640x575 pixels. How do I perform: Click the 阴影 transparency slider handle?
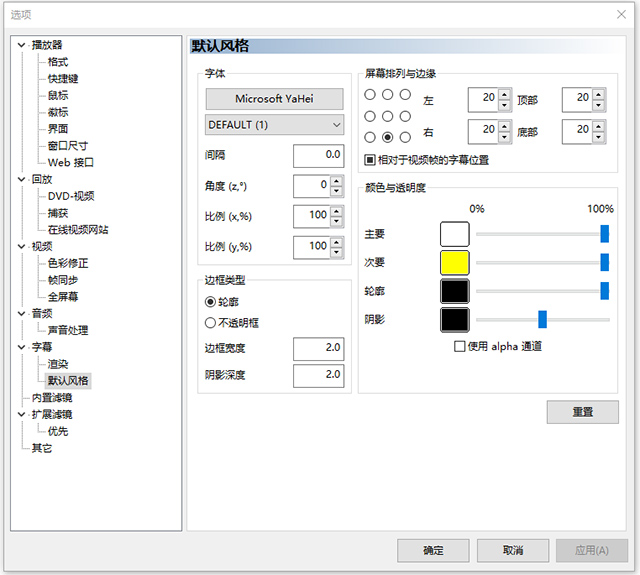coord(542,319)
